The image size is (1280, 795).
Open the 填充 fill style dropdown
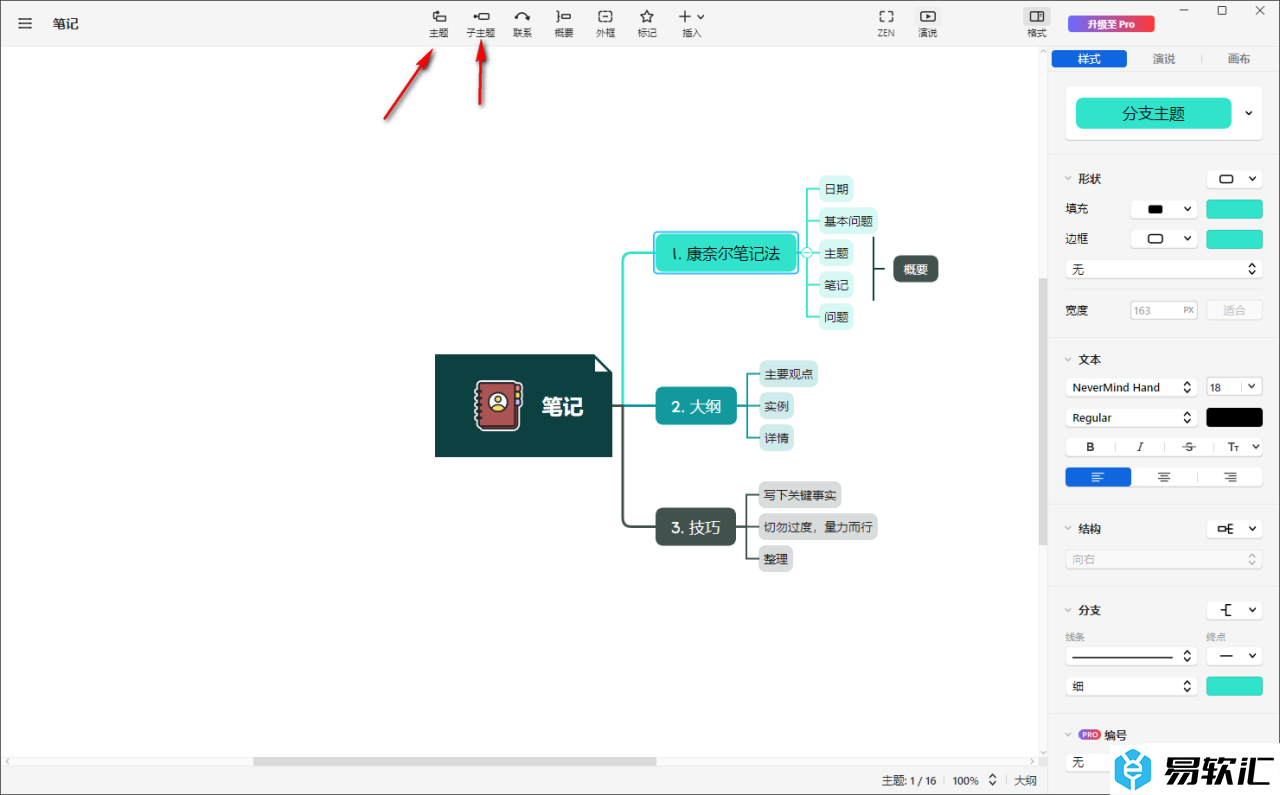click(x=1164, y=209)
